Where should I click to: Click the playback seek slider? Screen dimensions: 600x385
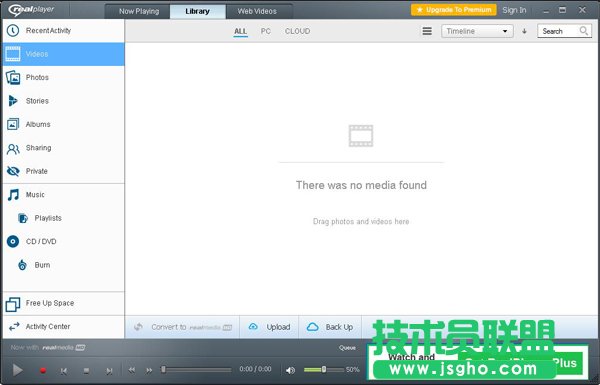[197, 370]
